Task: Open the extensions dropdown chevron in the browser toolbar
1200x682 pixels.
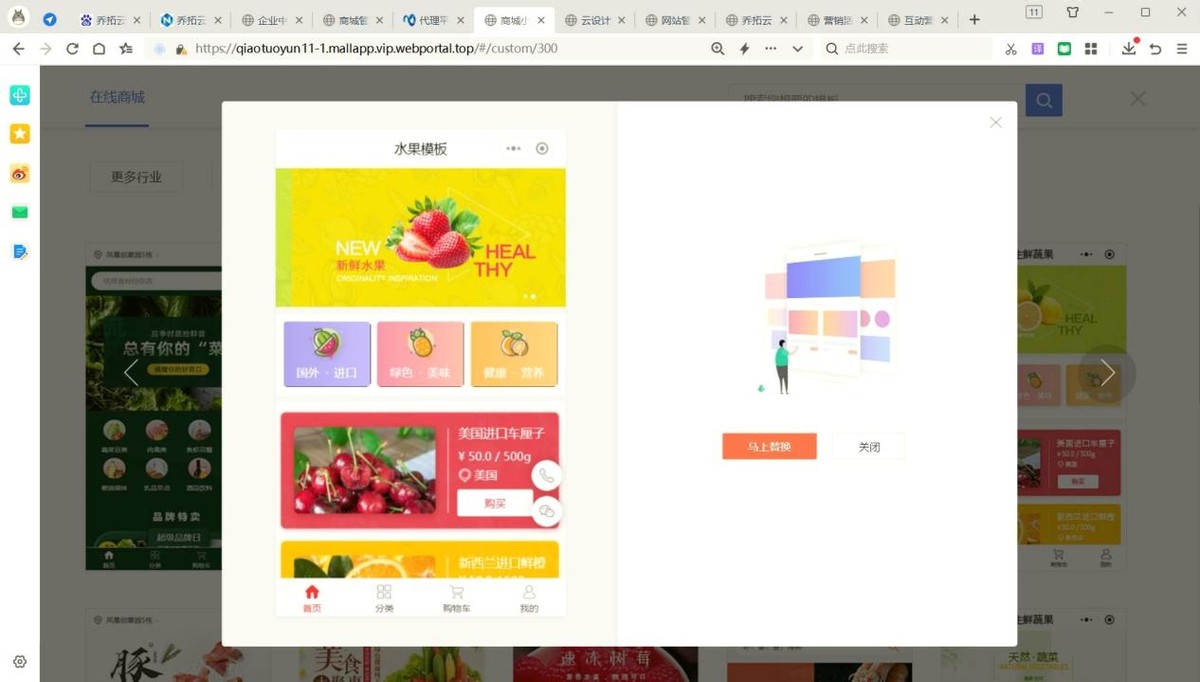Action: pos(797,47)
